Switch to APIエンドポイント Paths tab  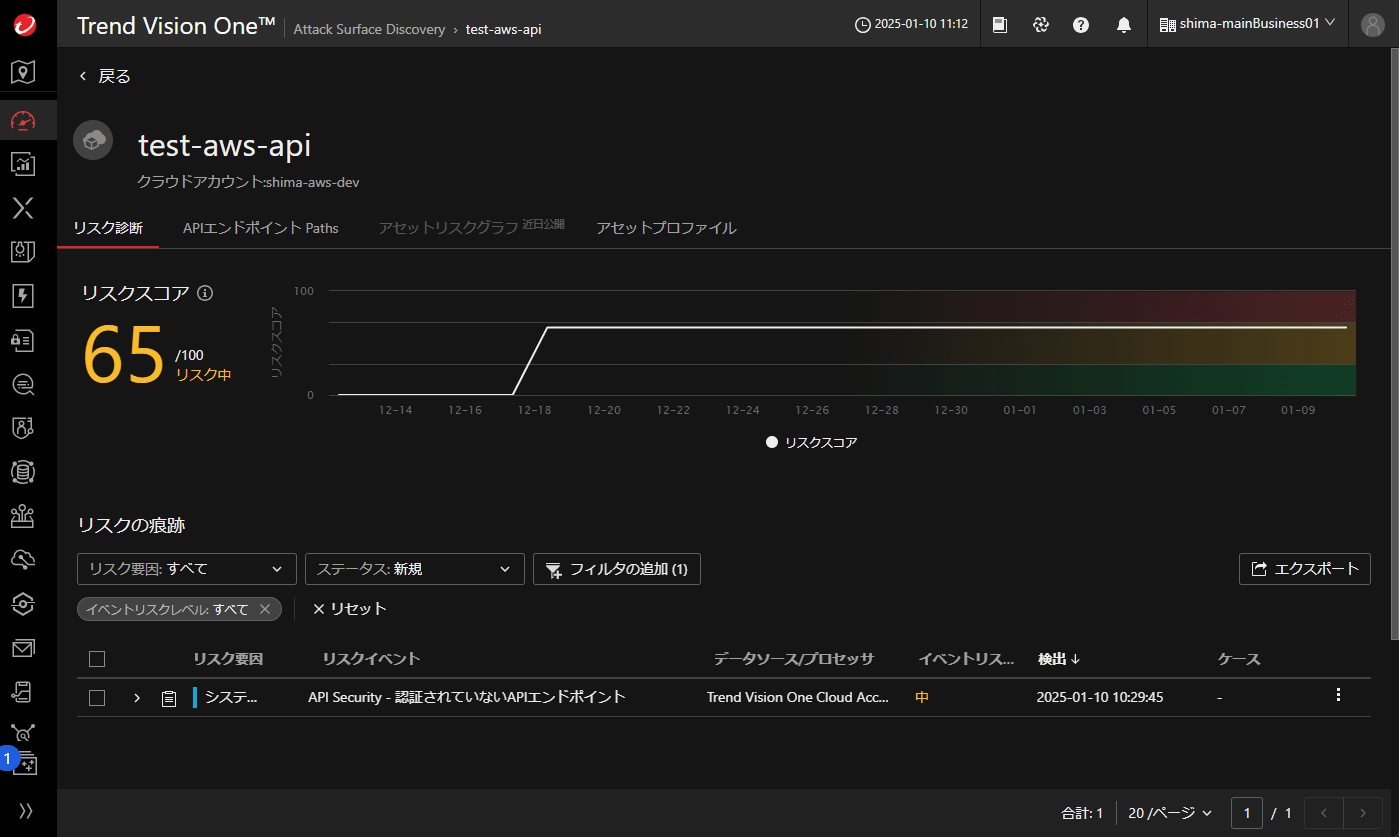(x=261, y=228)
